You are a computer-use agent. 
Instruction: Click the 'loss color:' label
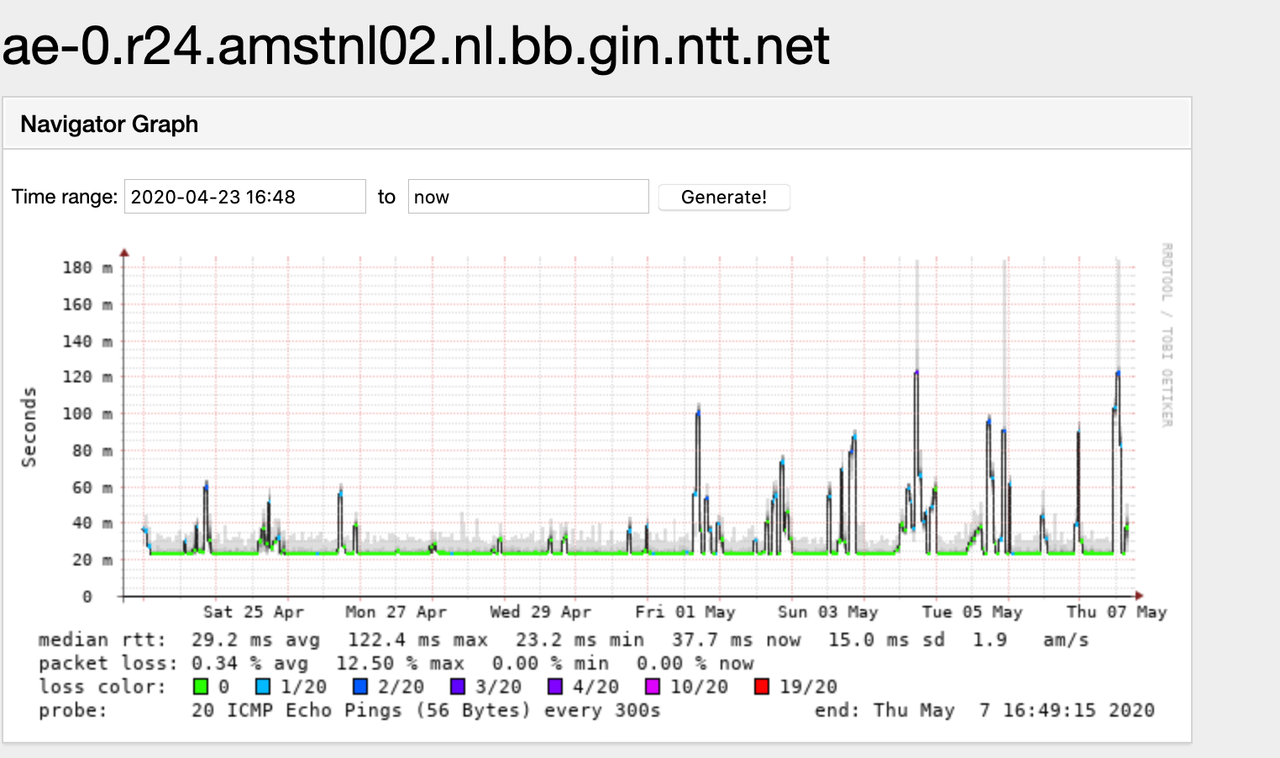point(103,687)
